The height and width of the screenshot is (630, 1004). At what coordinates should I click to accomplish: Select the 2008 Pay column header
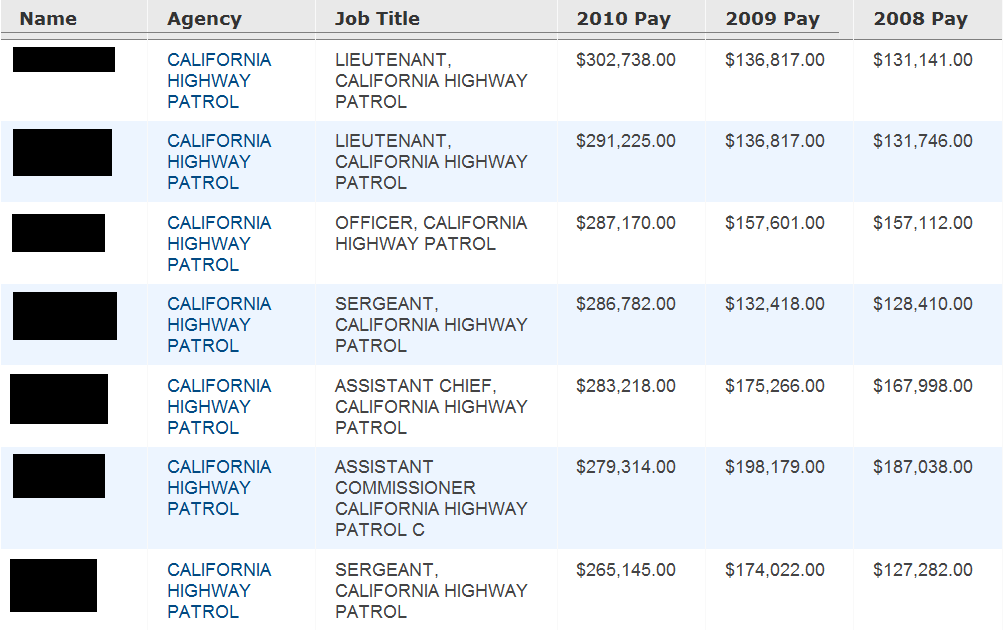click(x=920, y=19)
